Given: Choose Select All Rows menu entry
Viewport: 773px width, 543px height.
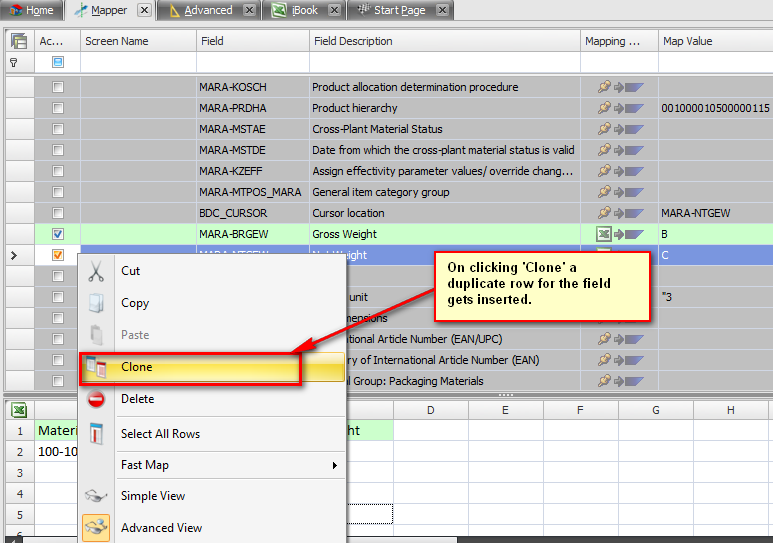Looking at the screenshot, I should (x=160, y=434).
